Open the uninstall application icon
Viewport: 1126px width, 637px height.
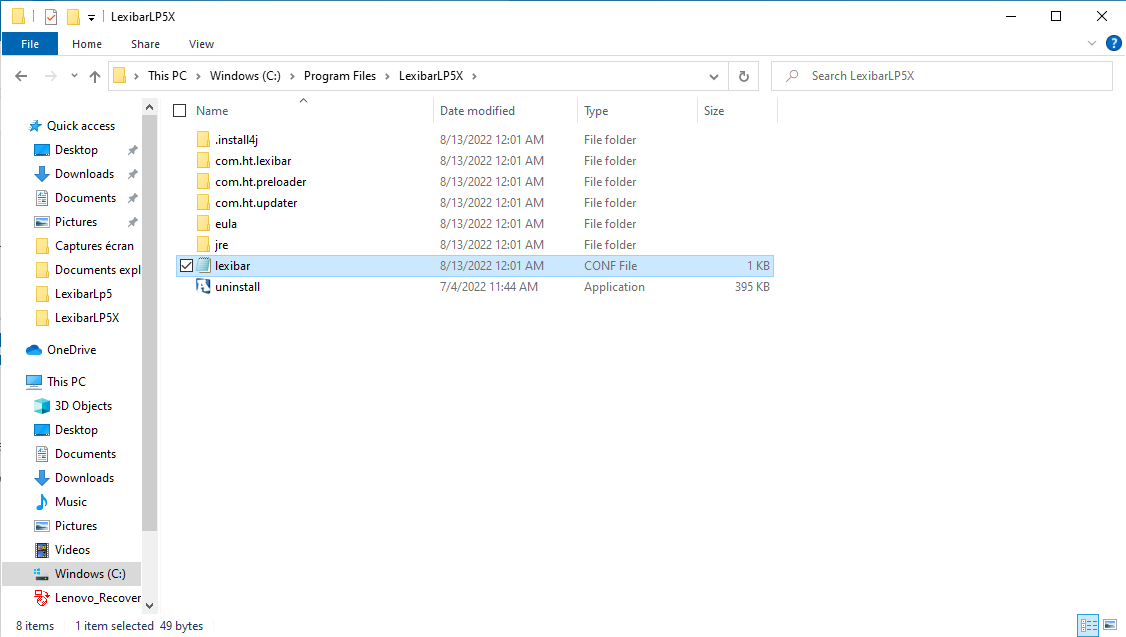203,287
